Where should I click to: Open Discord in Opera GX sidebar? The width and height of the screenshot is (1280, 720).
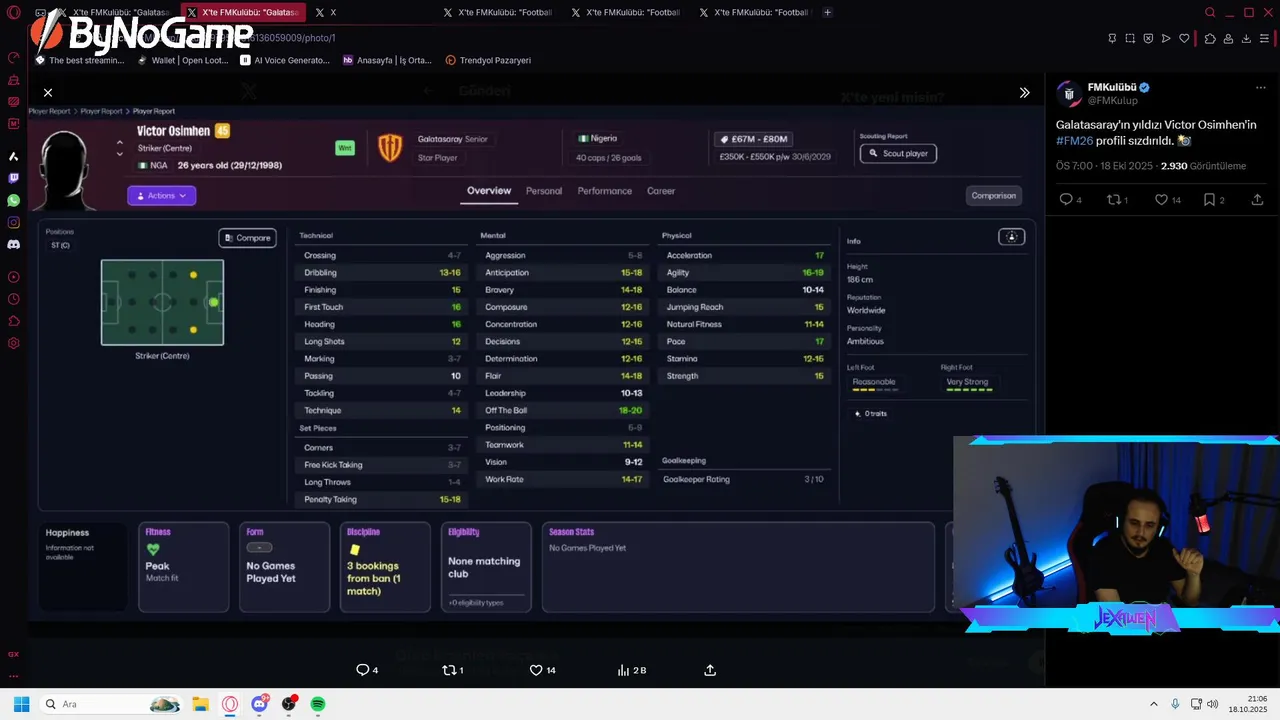coord(13,244)
